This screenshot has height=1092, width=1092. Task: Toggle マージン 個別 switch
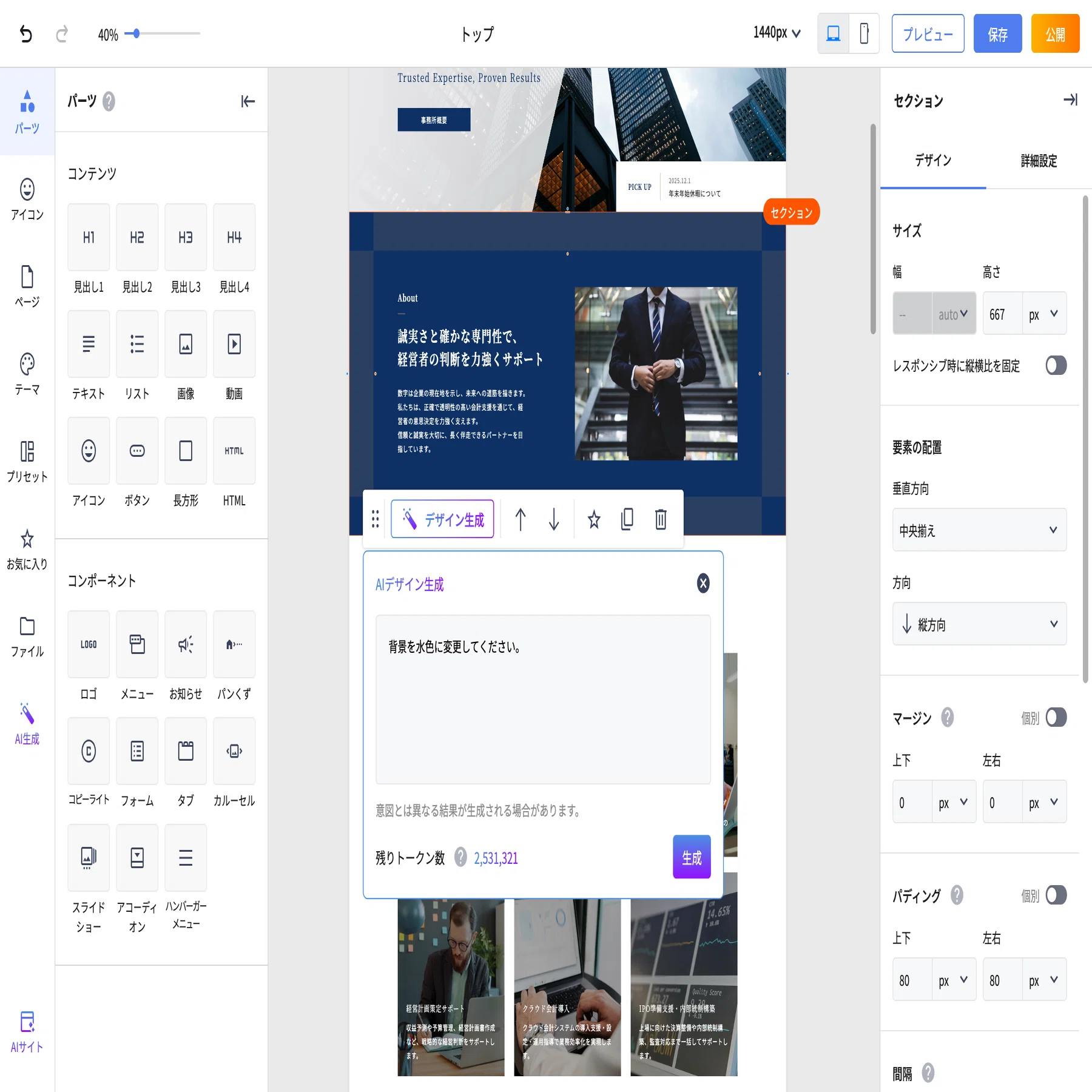click(x=1056, y=718)
